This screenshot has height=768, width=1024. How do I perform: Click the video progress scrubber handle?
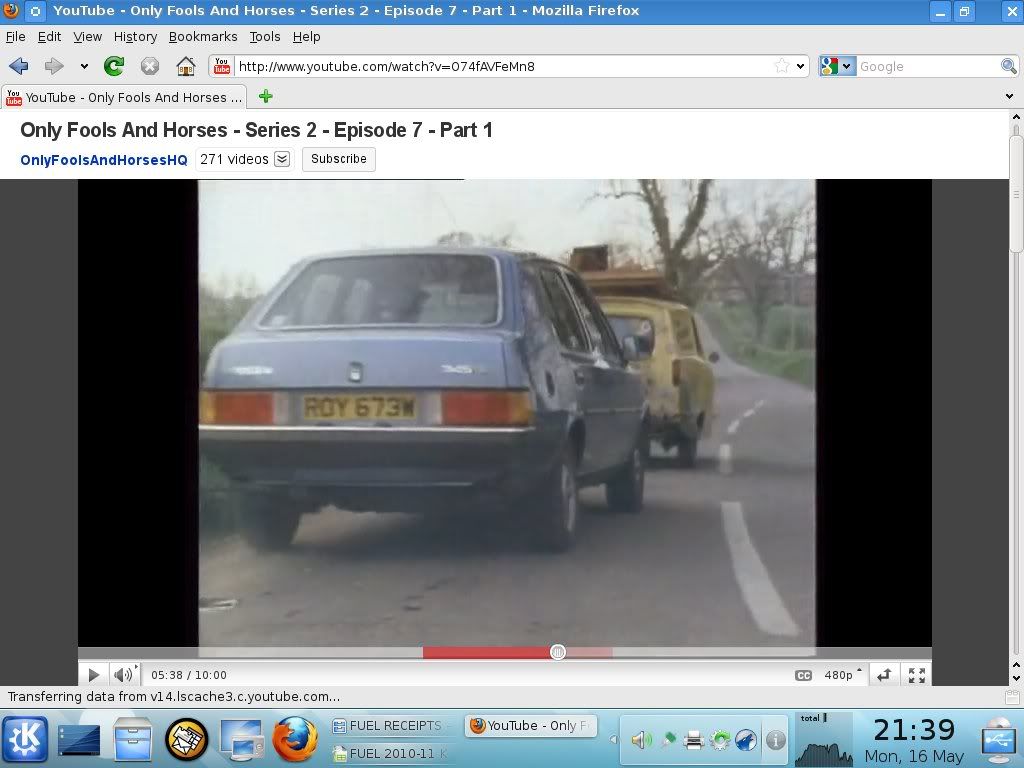pyautogui.click(x=558, y=652)
